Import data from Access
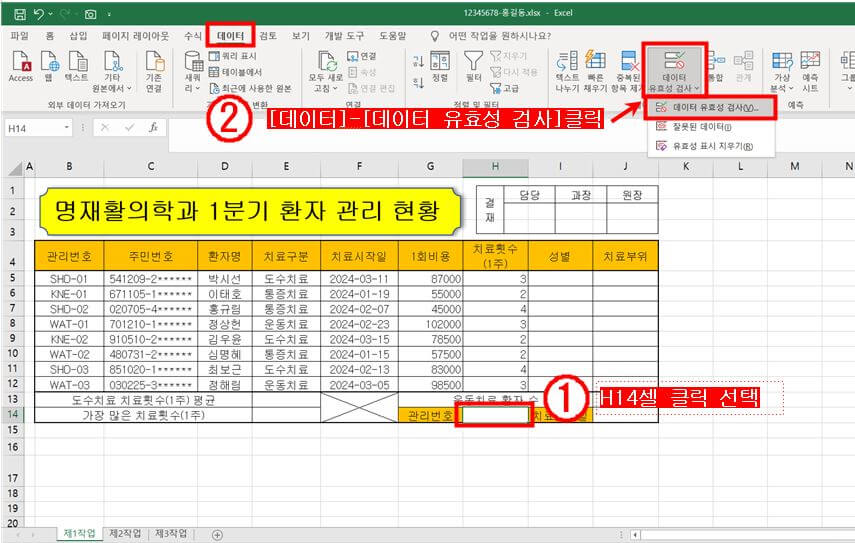Viewport: 855px width, 543px height. [x=21, y=67]
